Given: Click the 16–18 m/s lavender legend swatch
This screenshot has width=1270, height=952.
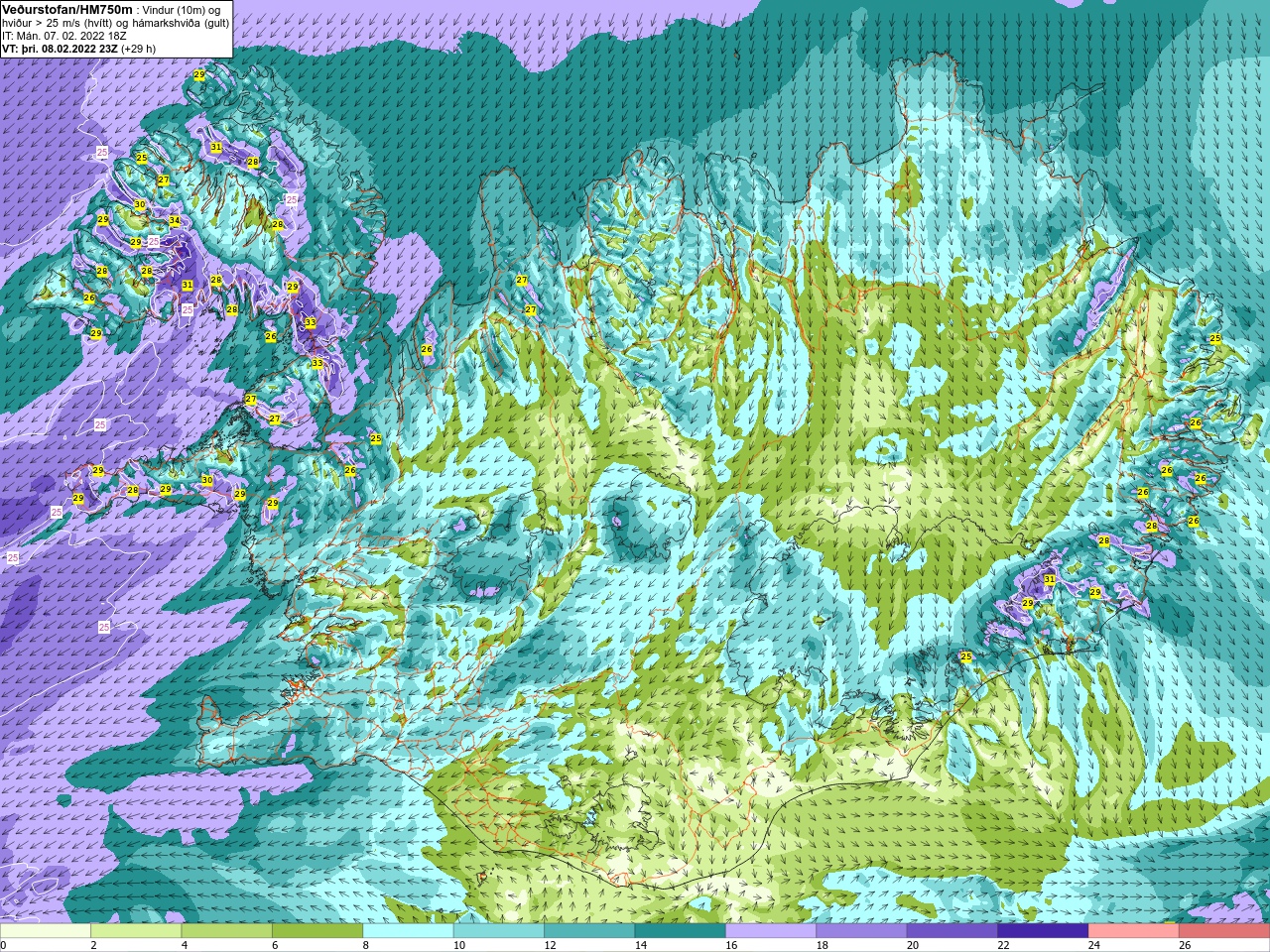Looking at the screenshot, I should click(x=771, y=931).
